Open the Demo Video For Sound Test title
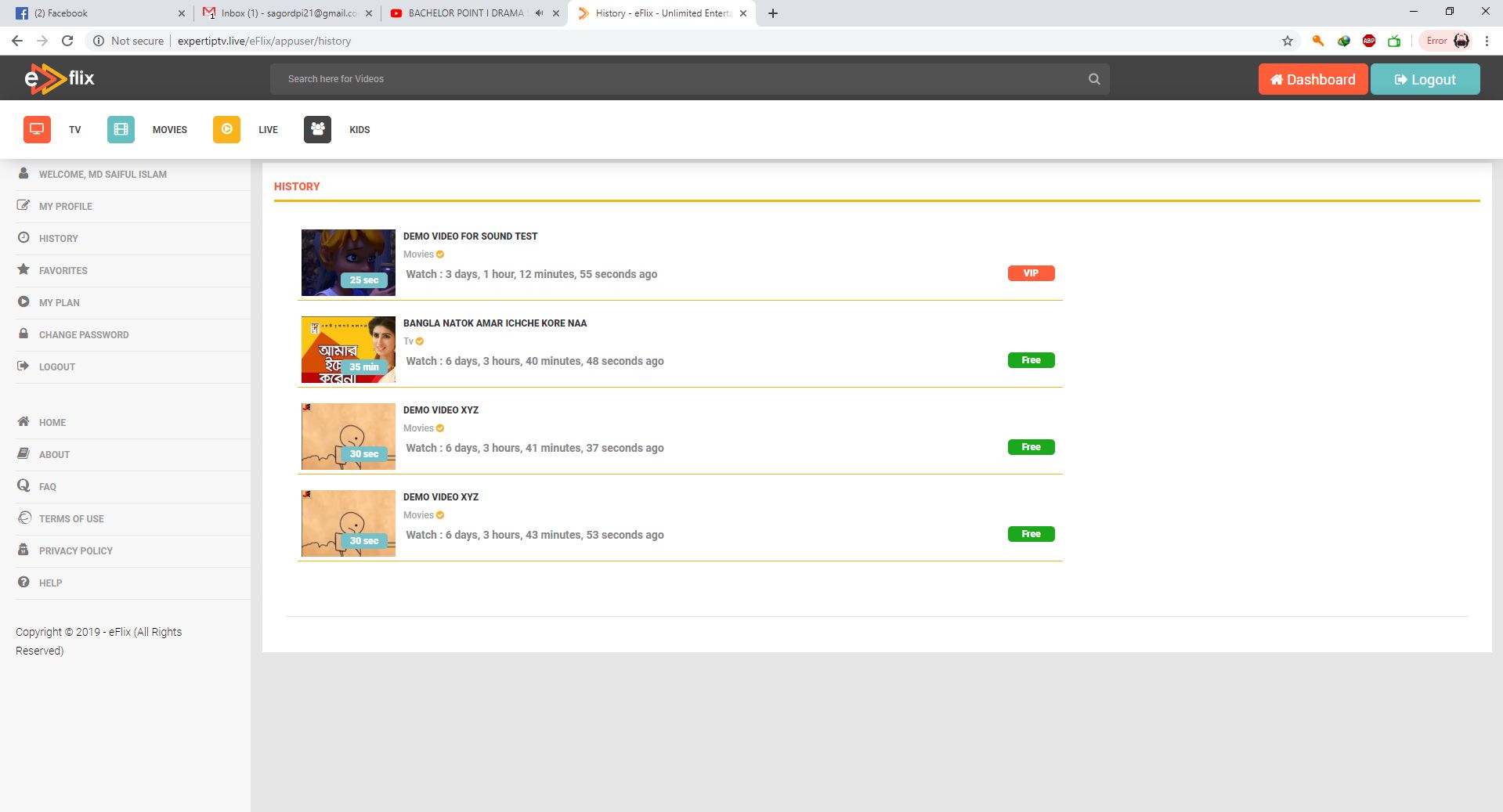 pyautogui.click(x=470, y=236)
